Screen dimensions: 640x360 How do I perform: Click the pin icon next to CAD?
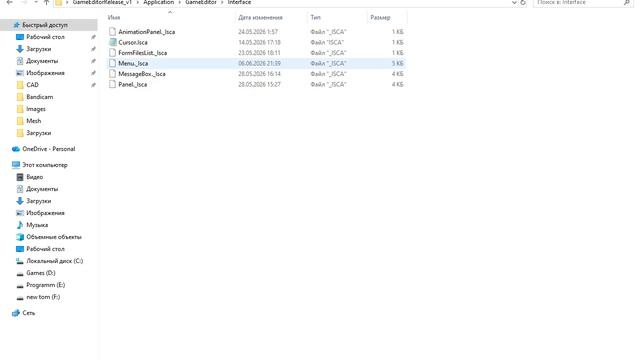pyautogui.click(x=93, y=85)
